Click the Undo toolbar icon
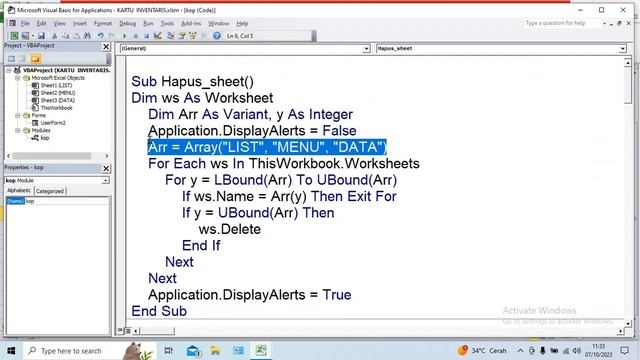This screenshot has width=640, height=360. click(100, 36)
